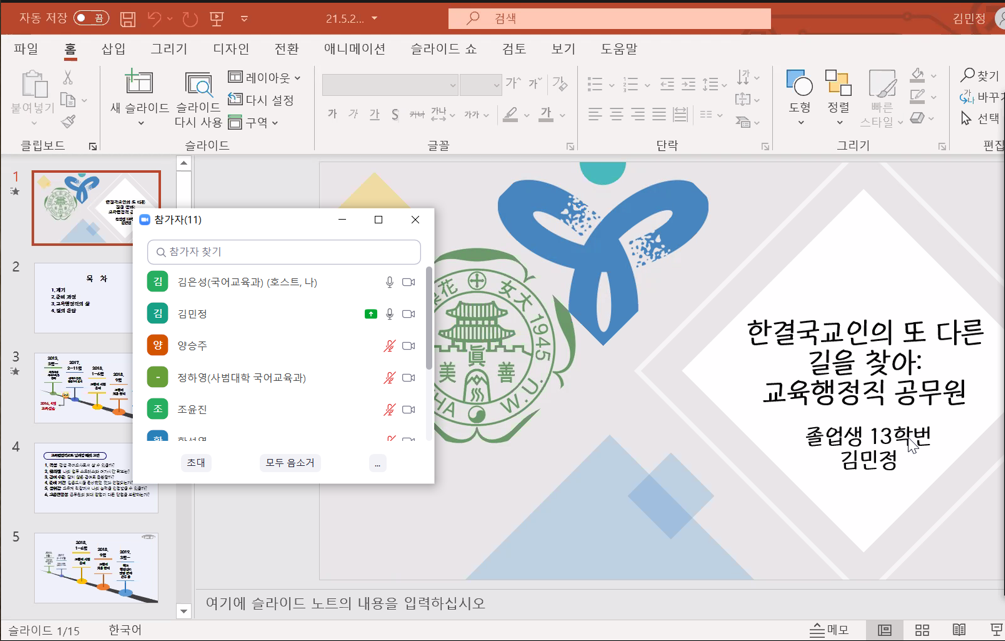The width and height of the screenshot is (1005, 641).
Task: Start slideshow from quick access toolbar icon
Action: pos(217,19)
